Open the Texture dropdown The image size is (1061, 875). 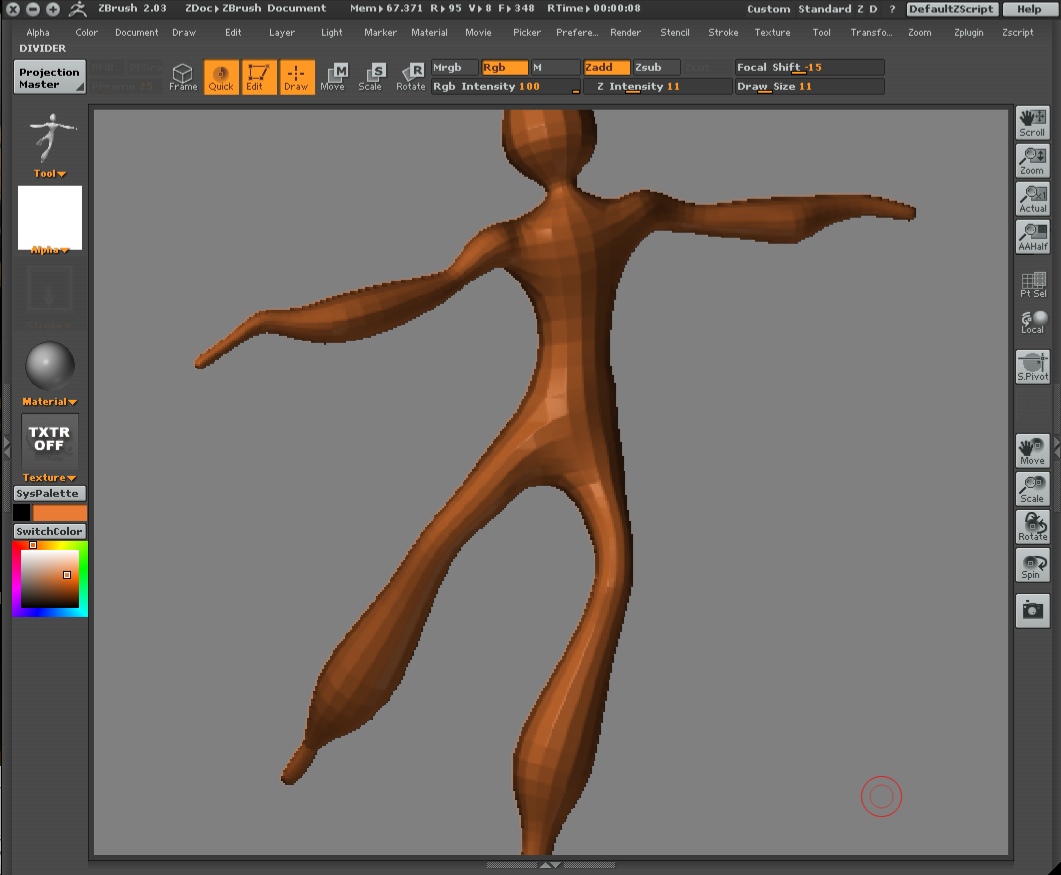(x=47, y=477)
